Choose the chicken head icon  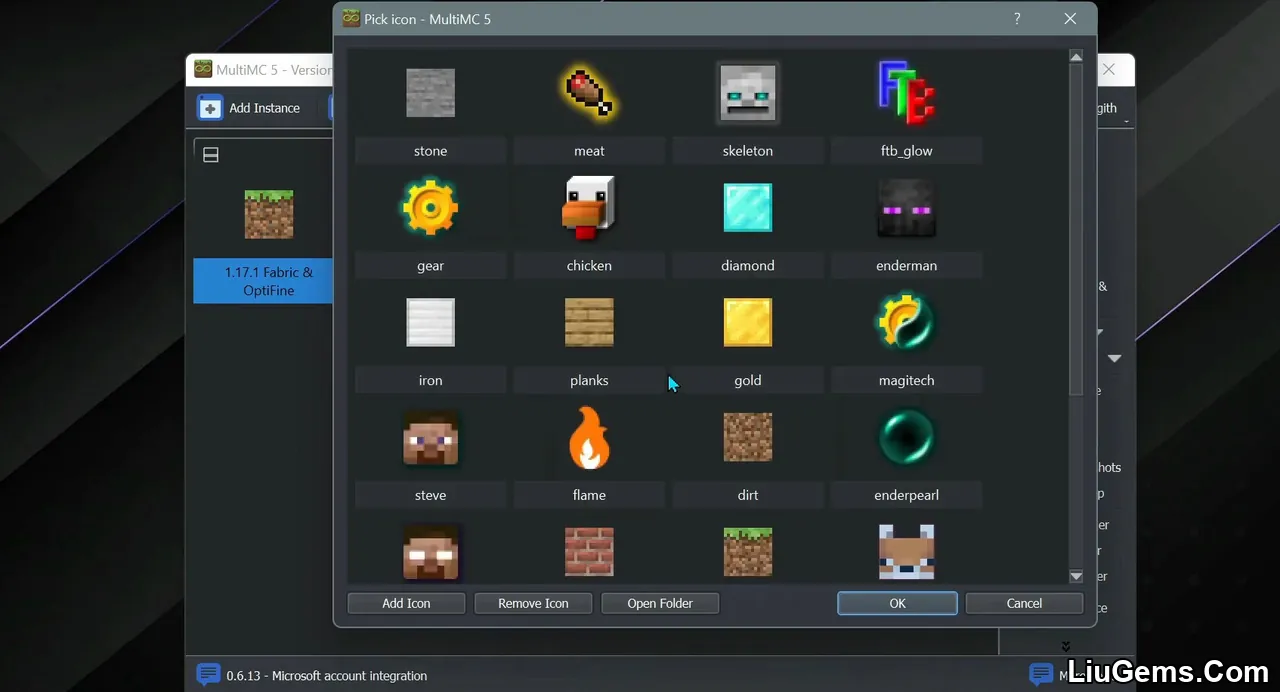pos(589,208)
